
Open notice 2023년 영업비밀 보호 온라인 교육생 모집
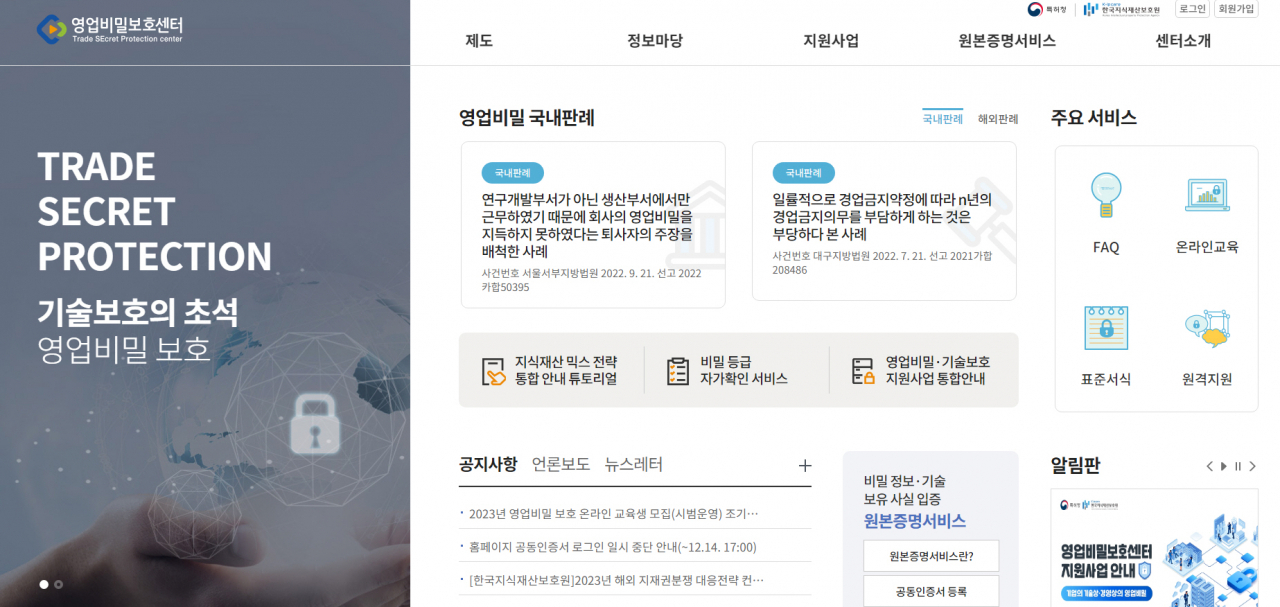[x=613, y=513]
